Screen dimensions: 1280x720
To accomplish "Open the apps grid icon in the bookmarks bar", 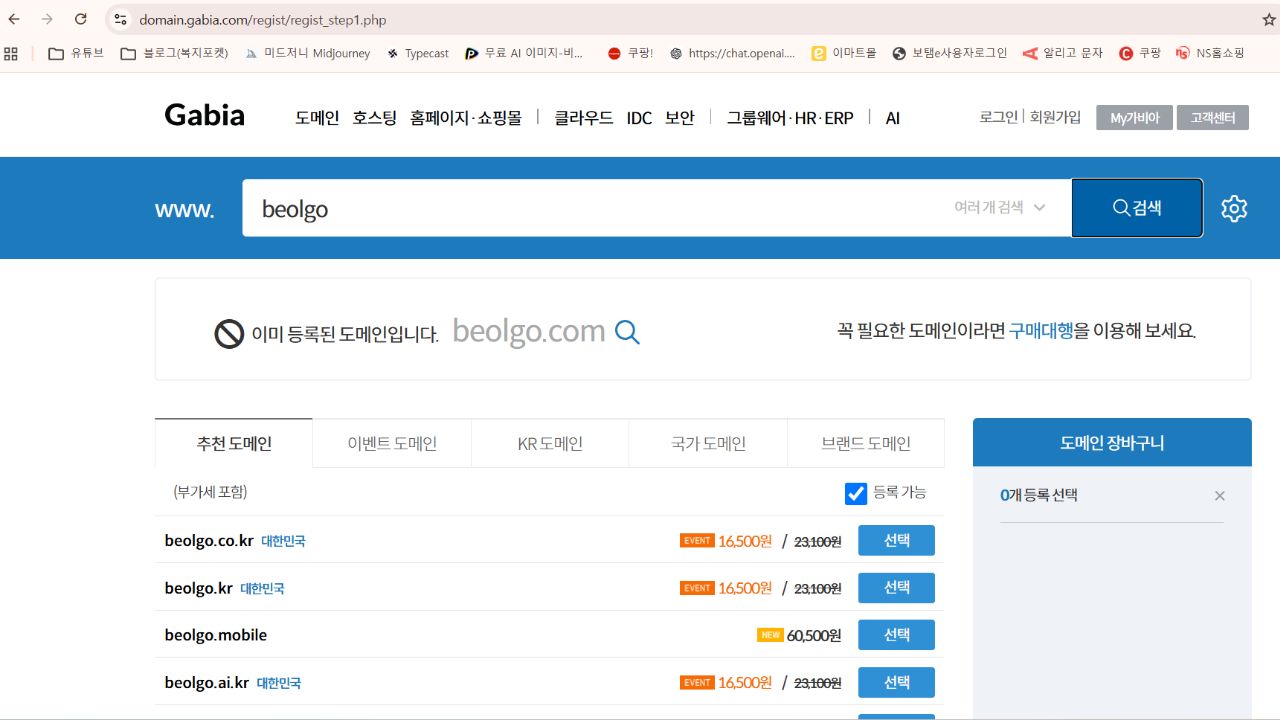I will pos(12,53).
